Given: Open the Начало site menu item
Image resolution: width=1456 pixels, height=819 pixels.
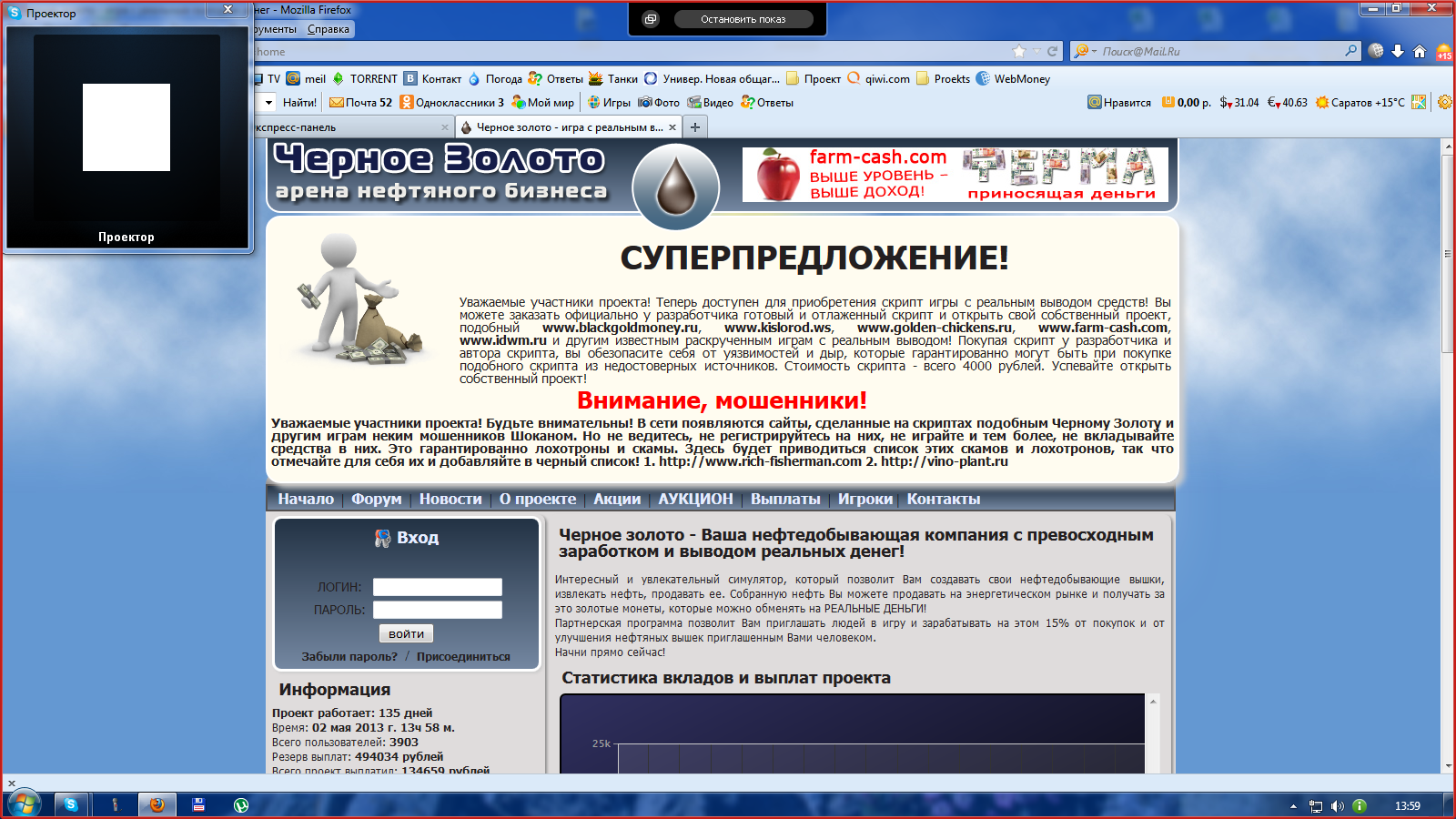Looking at the screenshot, I should pos(306,499).
